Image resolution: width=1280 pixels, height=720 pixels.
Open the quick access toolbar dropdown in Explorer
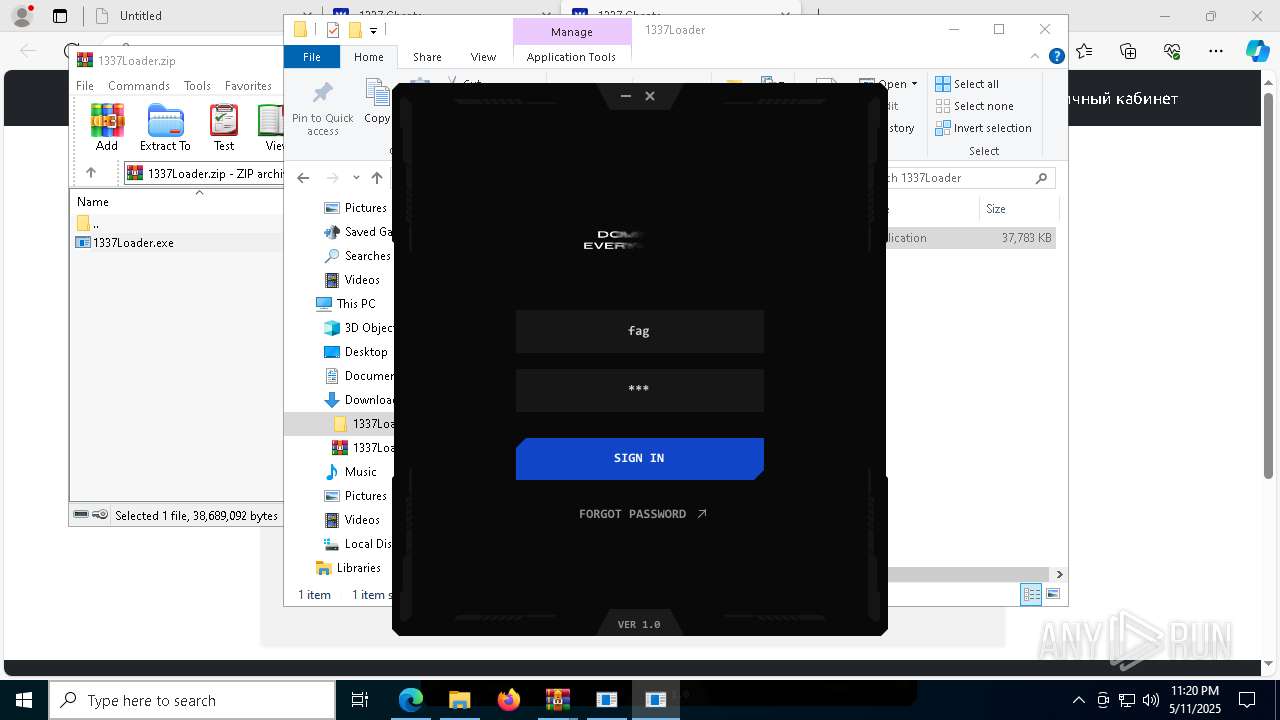click(373, 31)
